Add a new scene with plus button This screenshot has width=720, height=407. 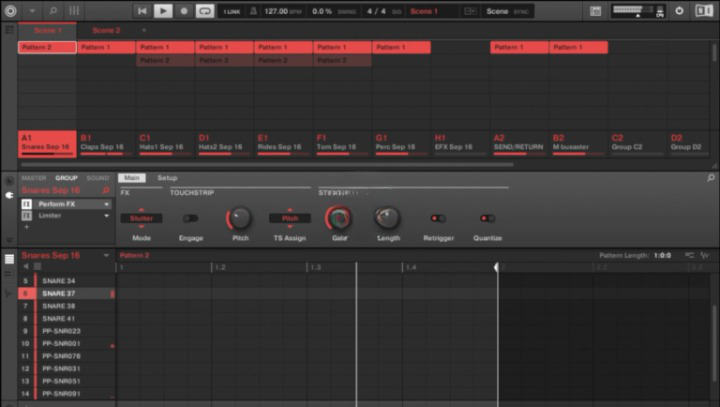pyautogui.click(x=144, y=30)
